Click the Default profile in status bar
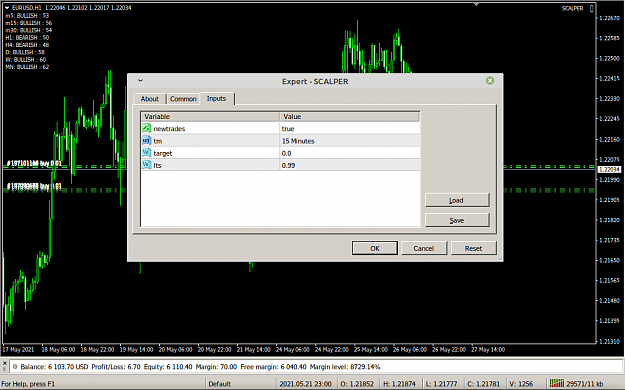 pos(220,384)
